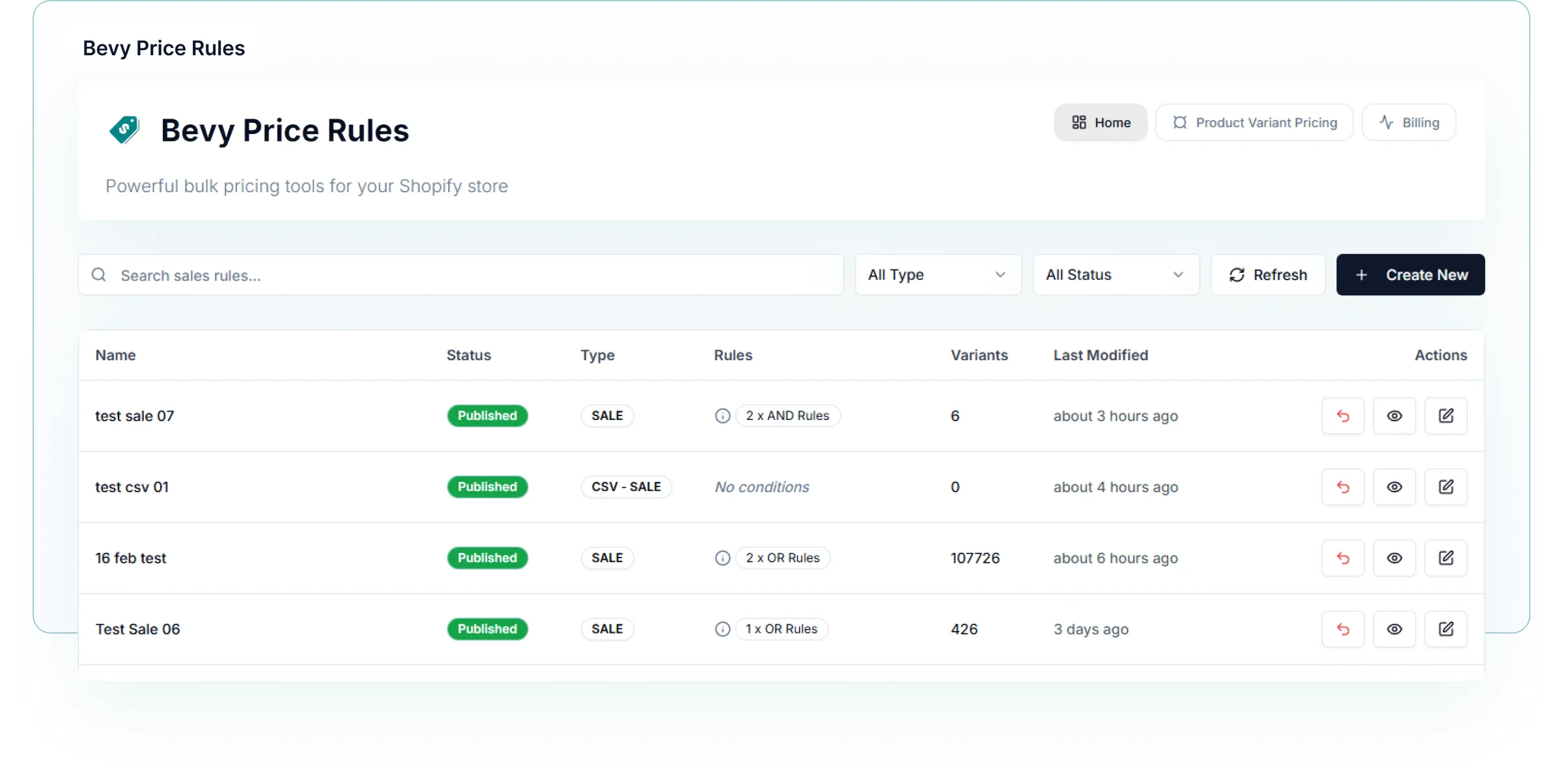Viewport: 1563px width, 784px height.
Task: Click the Type column header
Action: 597,355
